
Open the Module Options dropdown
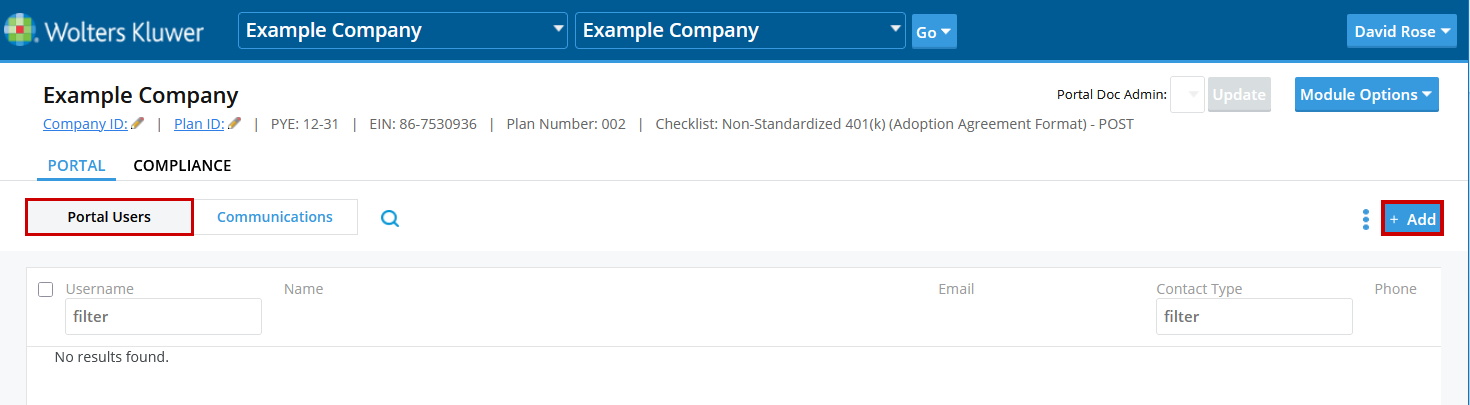tap(1366, 95)
